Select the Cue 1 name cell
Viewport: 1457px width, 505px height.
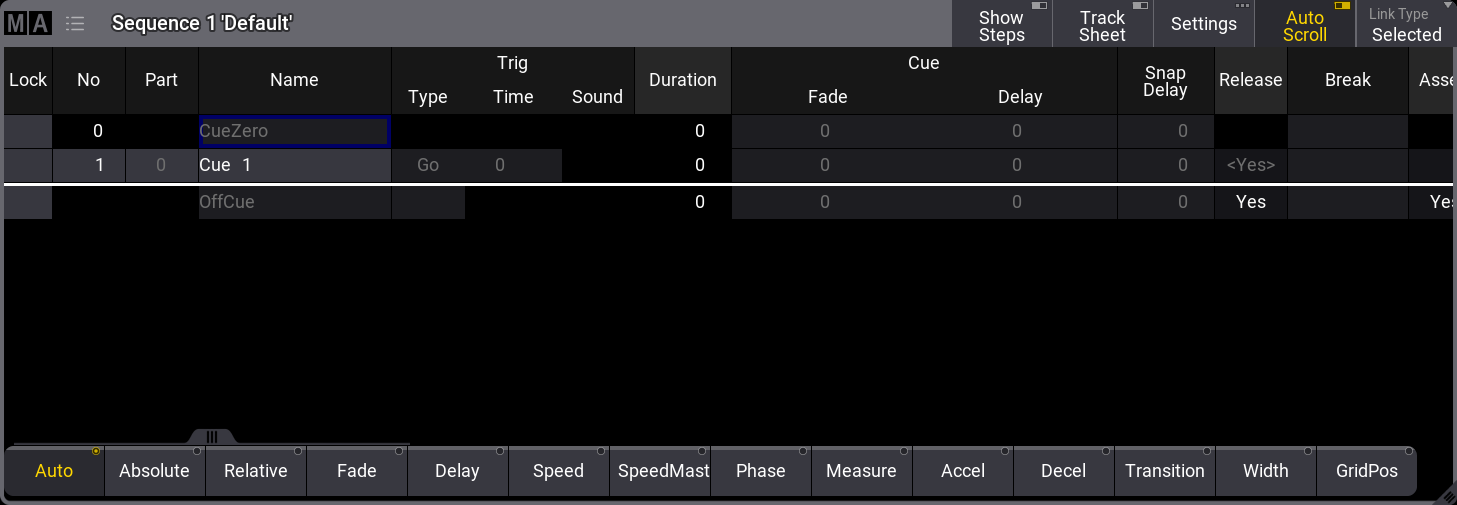click(294, 165)
